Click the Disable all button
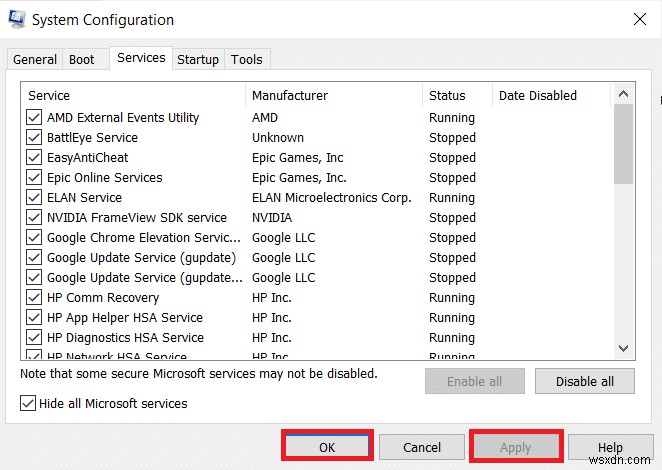 coord(585,381)
